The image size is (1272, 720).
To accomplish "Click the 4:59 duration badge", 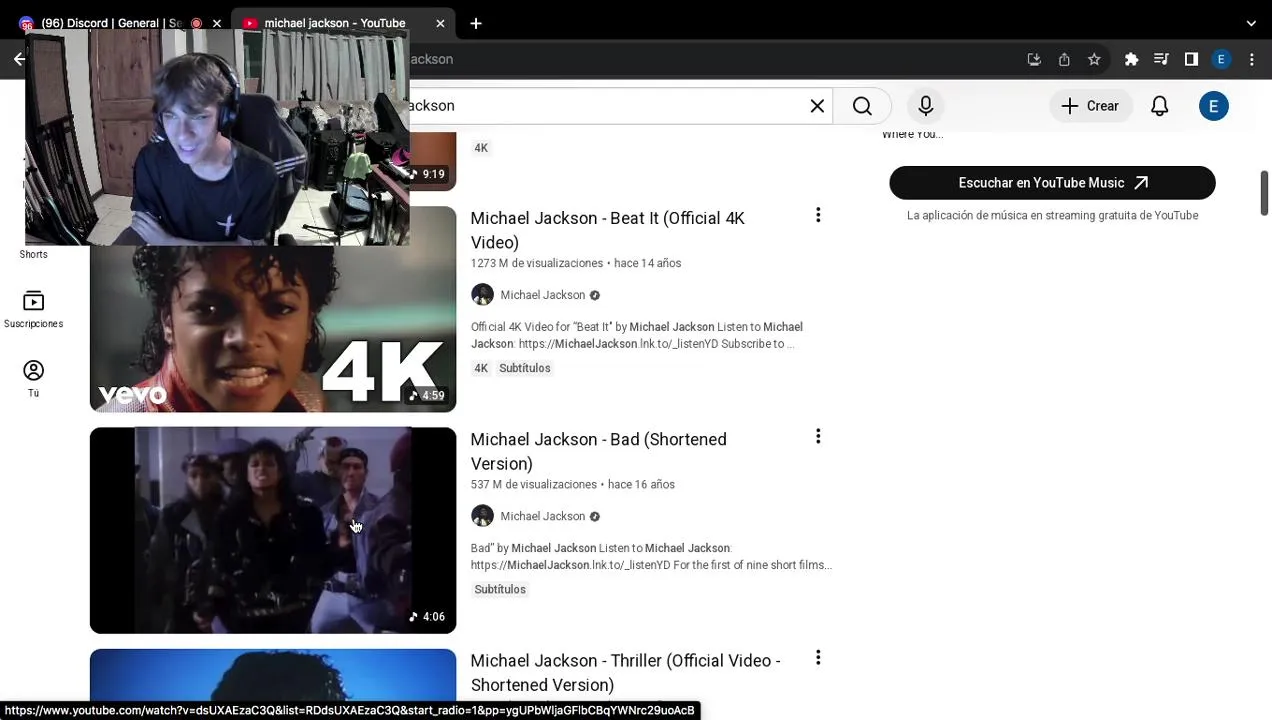I will (427, 395).
